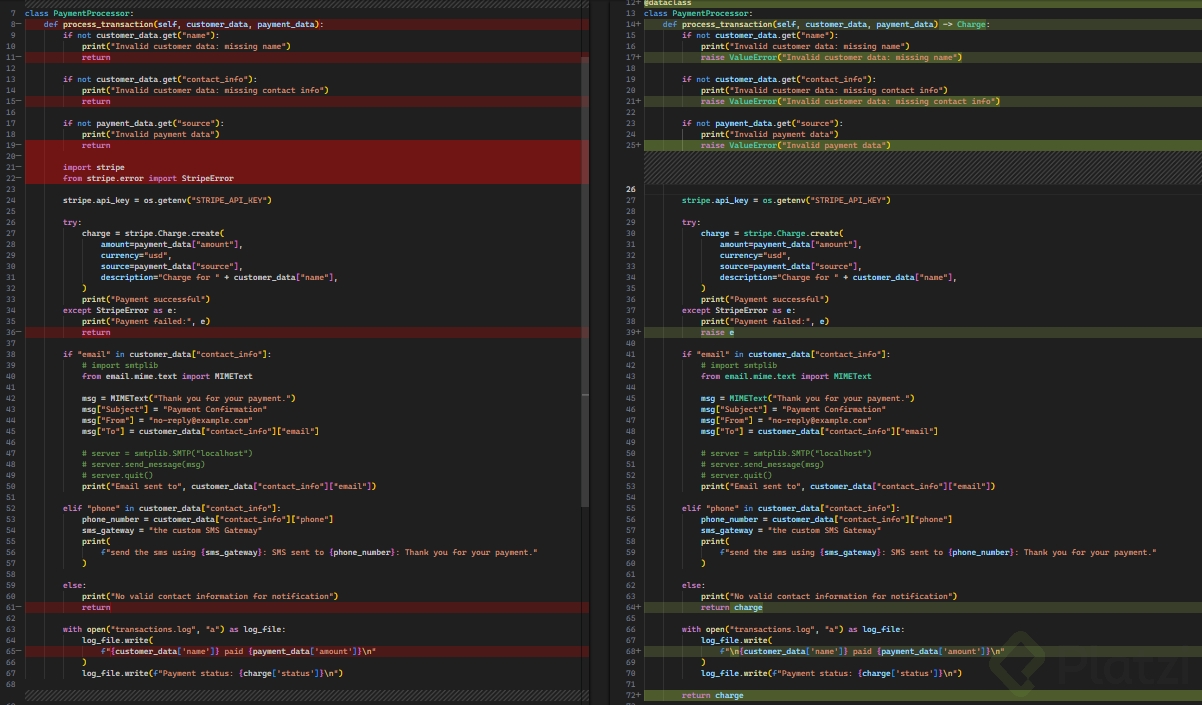
Task: Click 'log_file.write(f"Payment status' line in right pane
Action: tap(831, 673)
